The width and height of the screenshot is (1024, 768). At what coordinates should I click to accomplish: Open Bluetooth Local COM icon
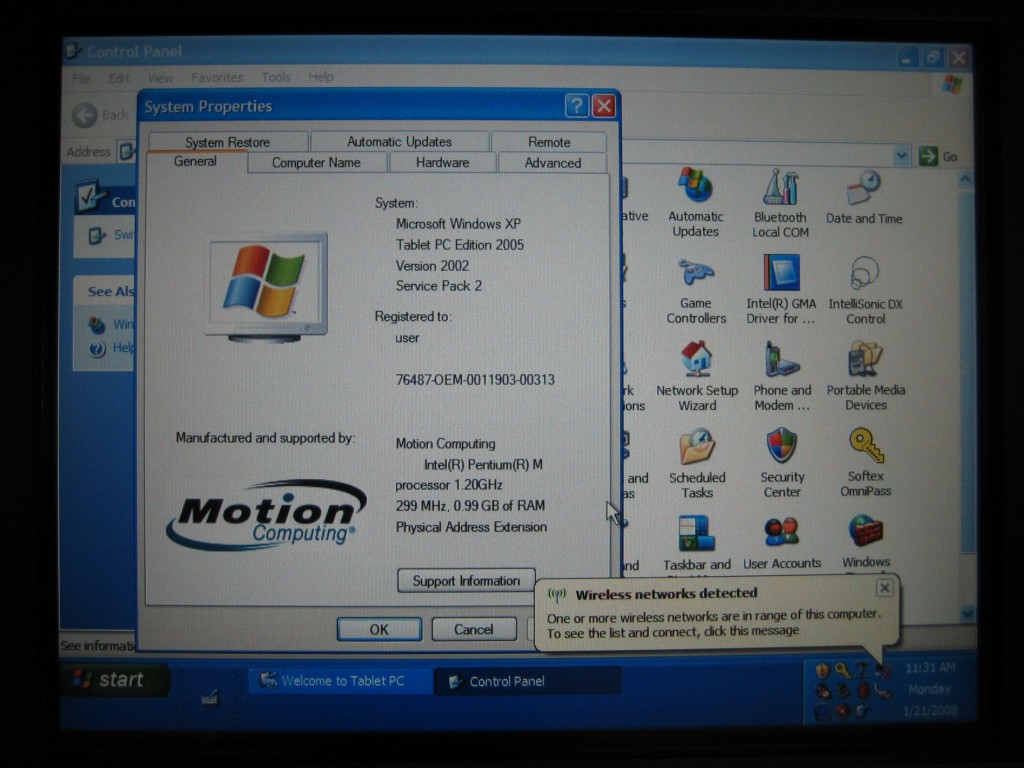click(780, 203)
